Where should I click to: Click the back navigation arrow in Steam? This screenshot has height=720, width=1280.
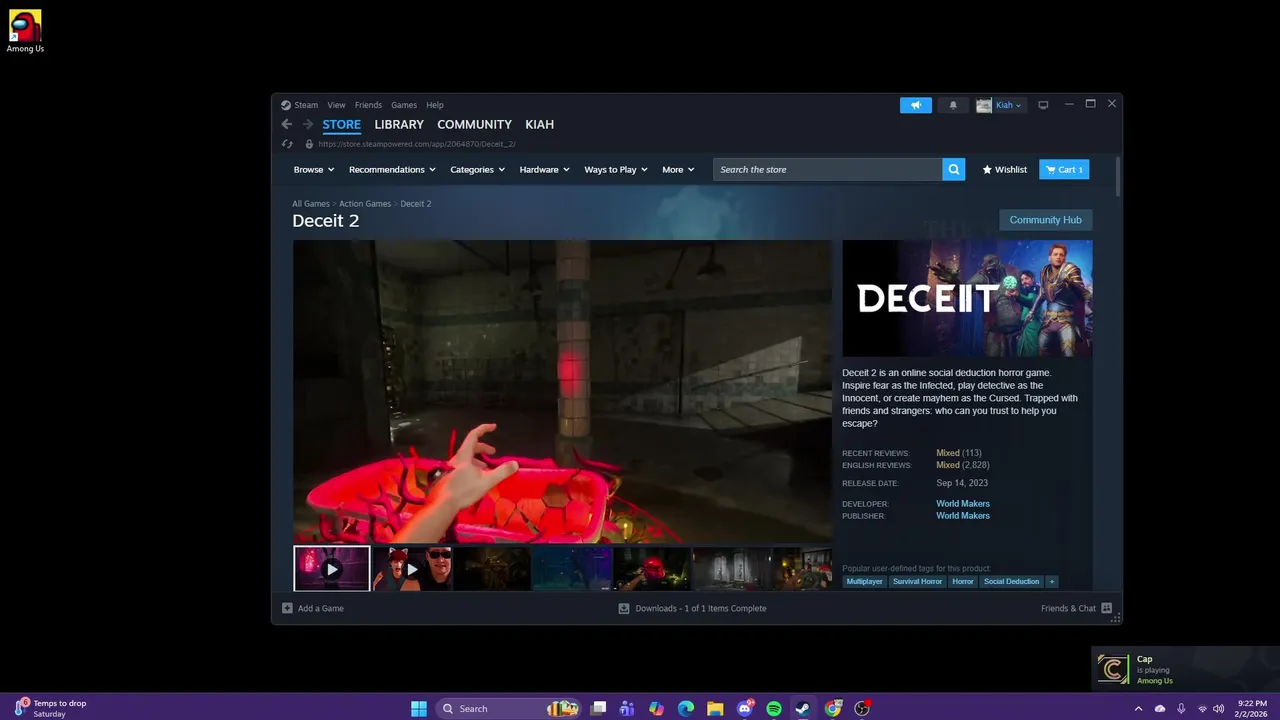[x=287, y=124]
